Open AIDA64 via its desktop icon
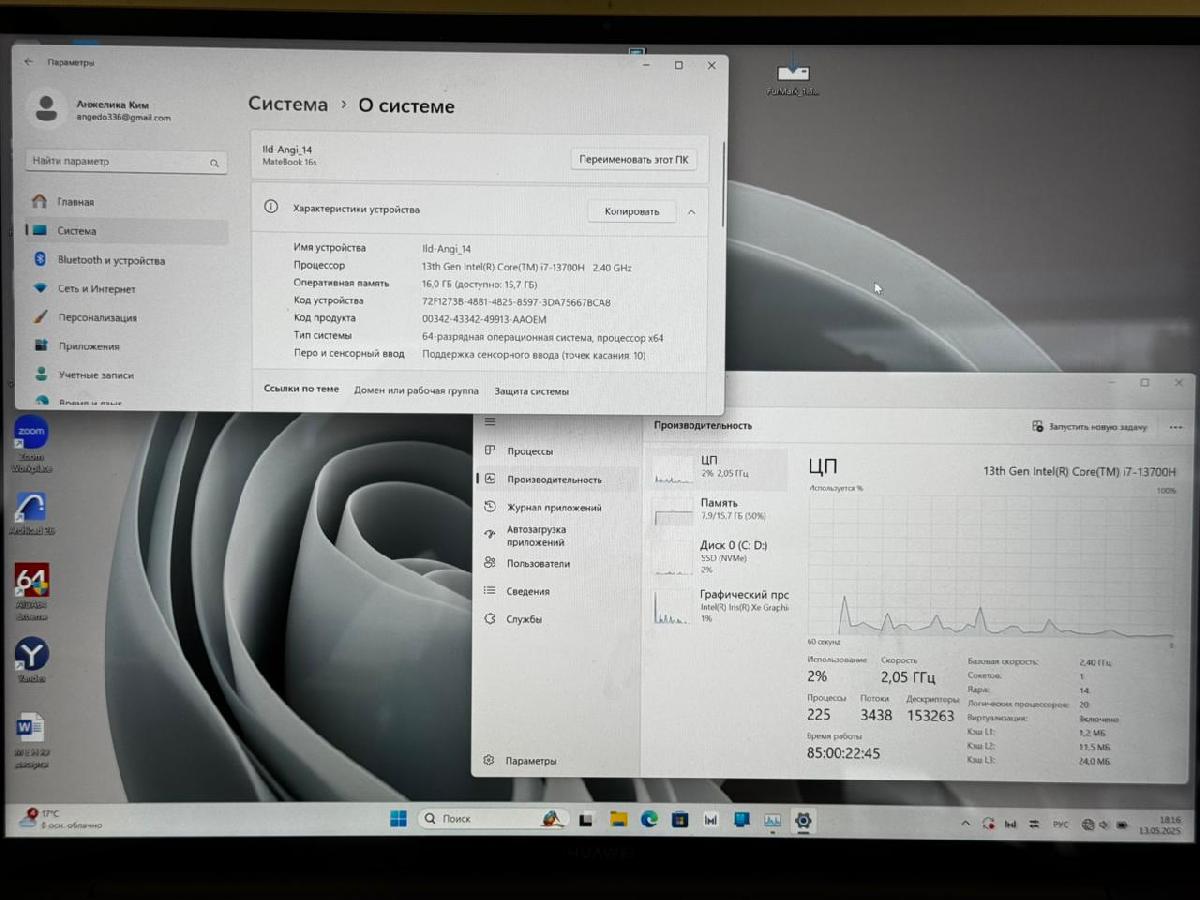The width and height of the screenshot is (1200, 900). point(30,583)
